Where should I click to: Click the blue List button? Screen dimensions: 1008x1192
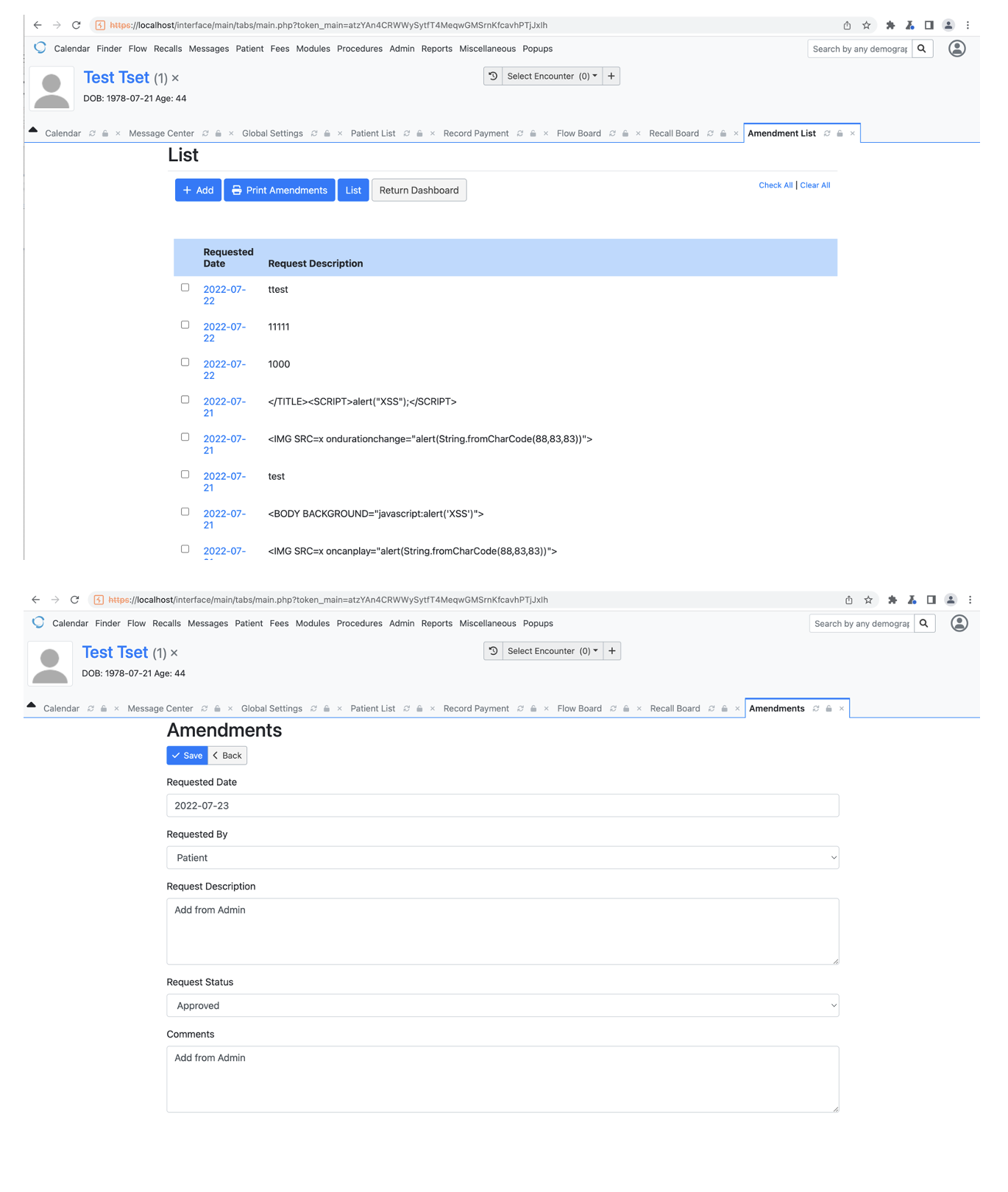tap(353, 190)
